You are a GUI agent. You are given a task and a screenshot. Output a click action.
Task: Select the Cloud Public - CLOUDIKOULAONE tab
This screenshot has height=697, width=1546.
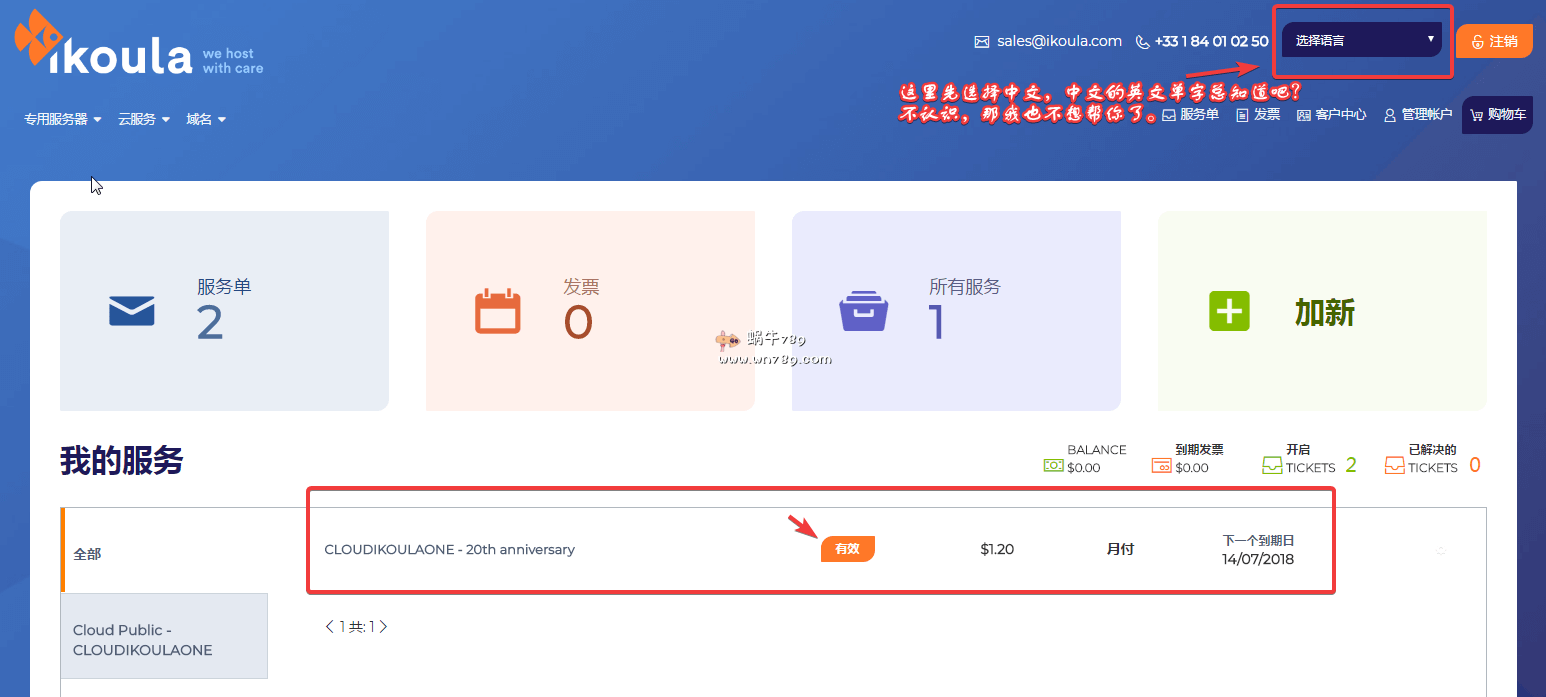click(165, 640)
